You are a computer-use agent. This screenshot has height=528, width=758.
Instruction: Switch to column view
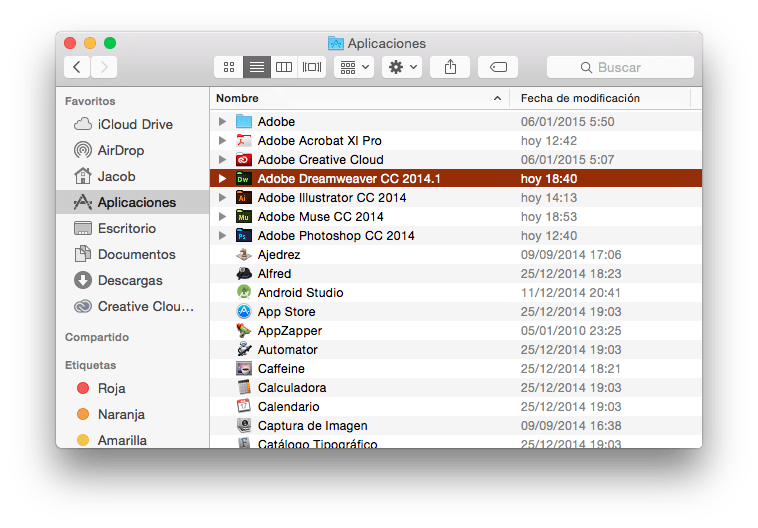click(284, 67)
